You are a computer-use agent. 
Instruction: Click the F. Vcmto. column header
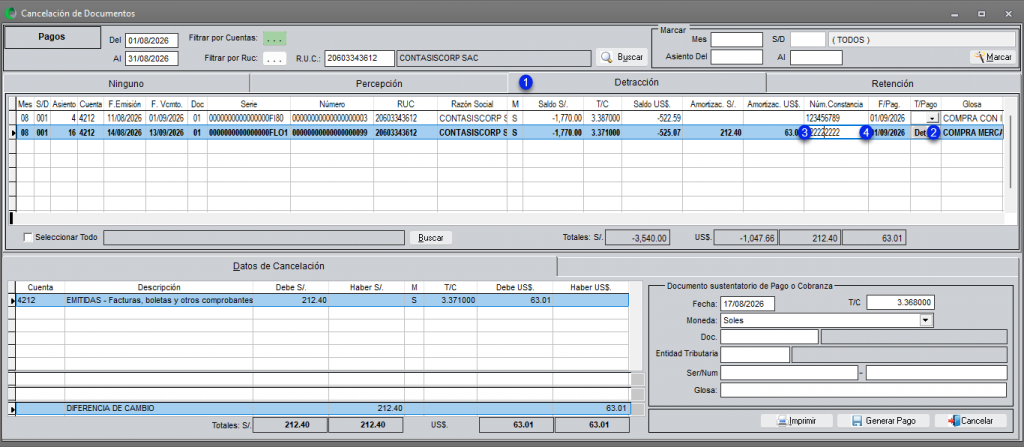coord(167,104)
